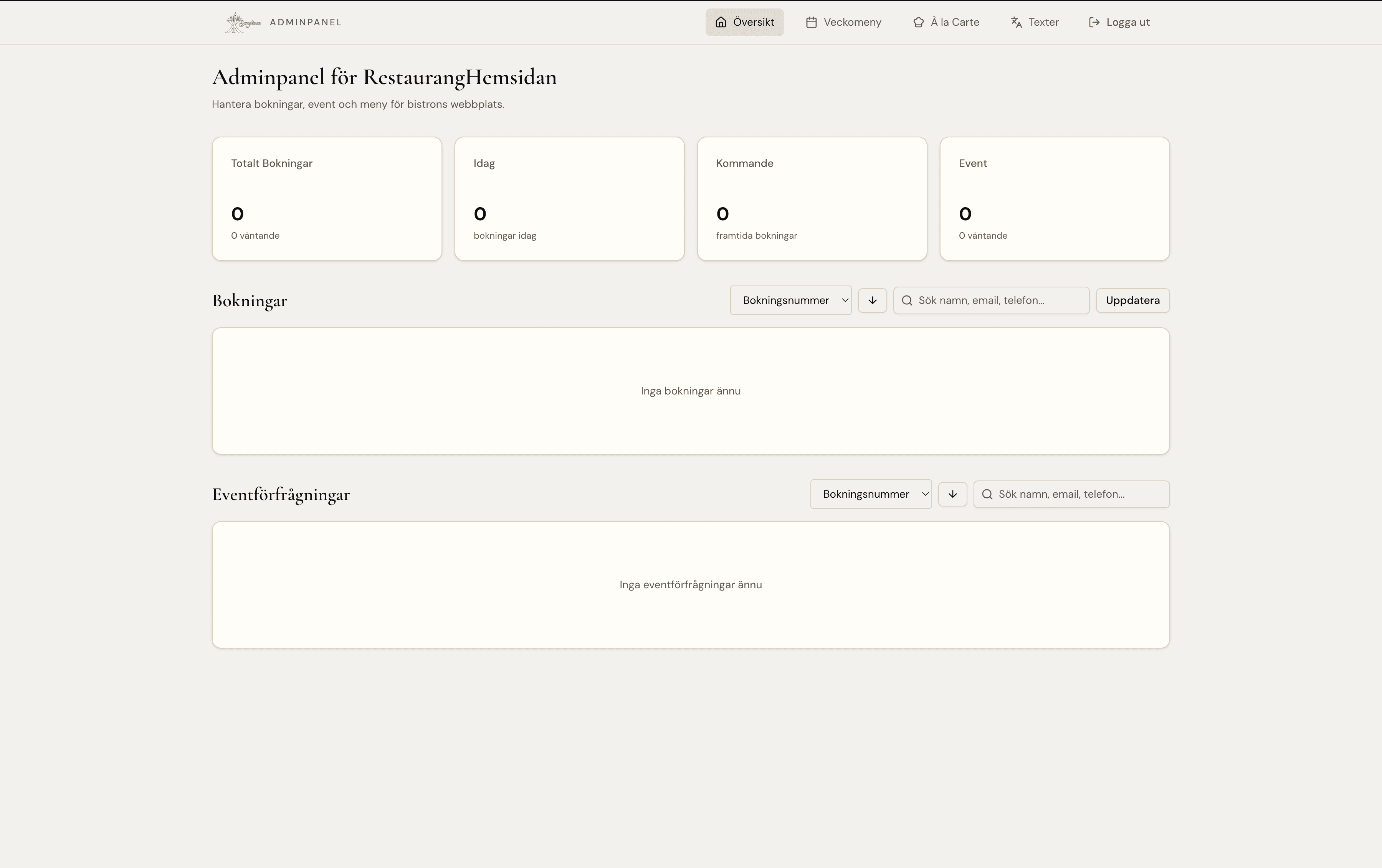Screen dimensions: 1382x868
Task: Go to the À la Carte page
Action: click(954, 22)
